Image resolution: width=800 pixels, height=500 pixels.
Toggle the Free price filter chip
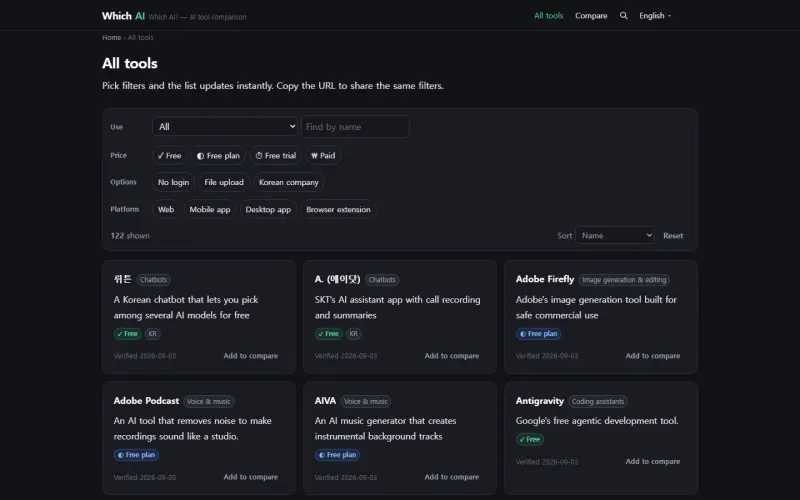(x=169, y=156)
